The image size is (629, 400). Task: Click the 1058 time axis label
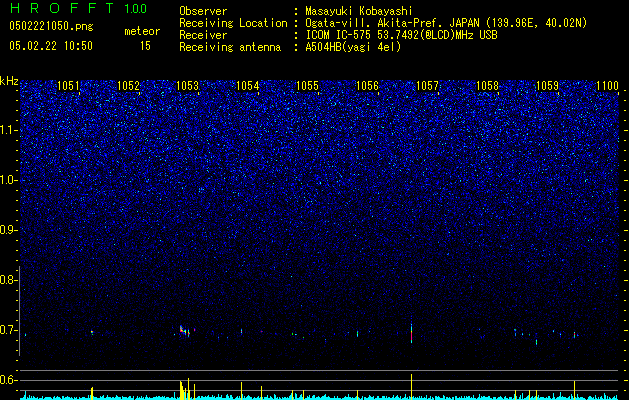[x=487, y=85]
